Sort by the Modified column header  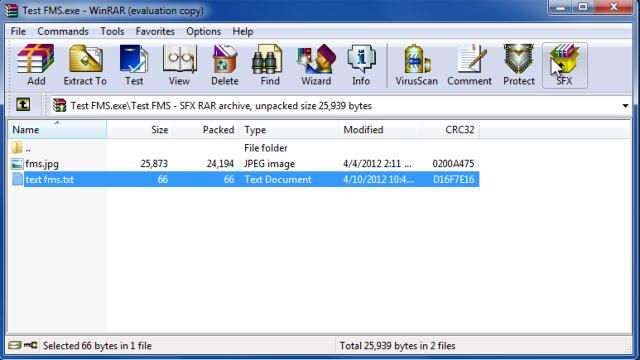(380, 130)
